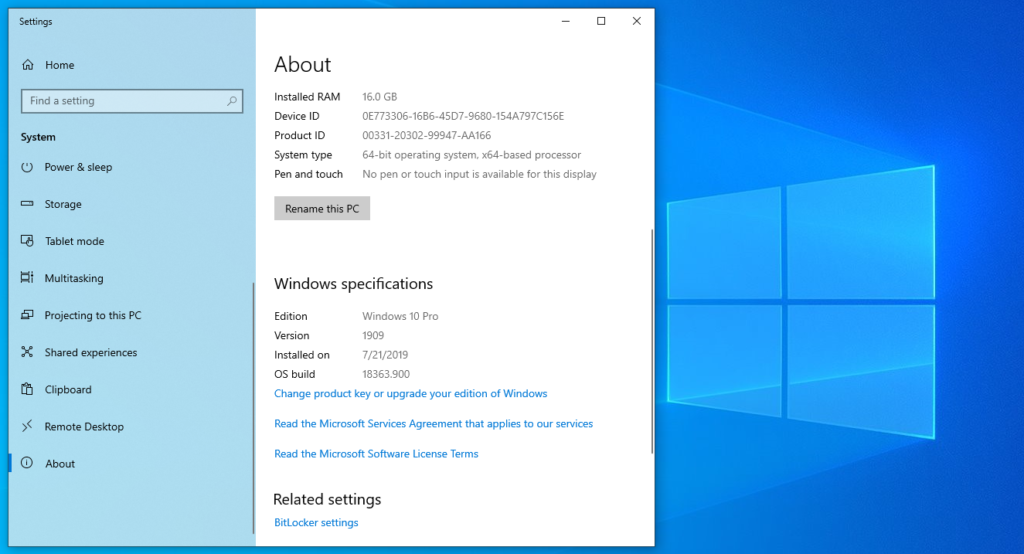The height and width of the screenshot is (554, 1024).
Task: Open Remote Desktop label
Action: click(x=84, y=427)
